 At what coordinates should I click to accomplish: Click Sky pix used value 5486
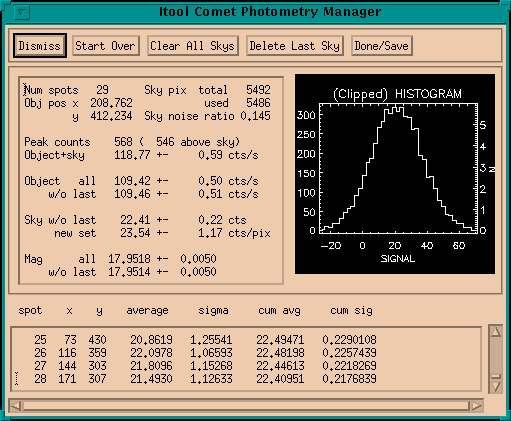[x=258, y=103]
